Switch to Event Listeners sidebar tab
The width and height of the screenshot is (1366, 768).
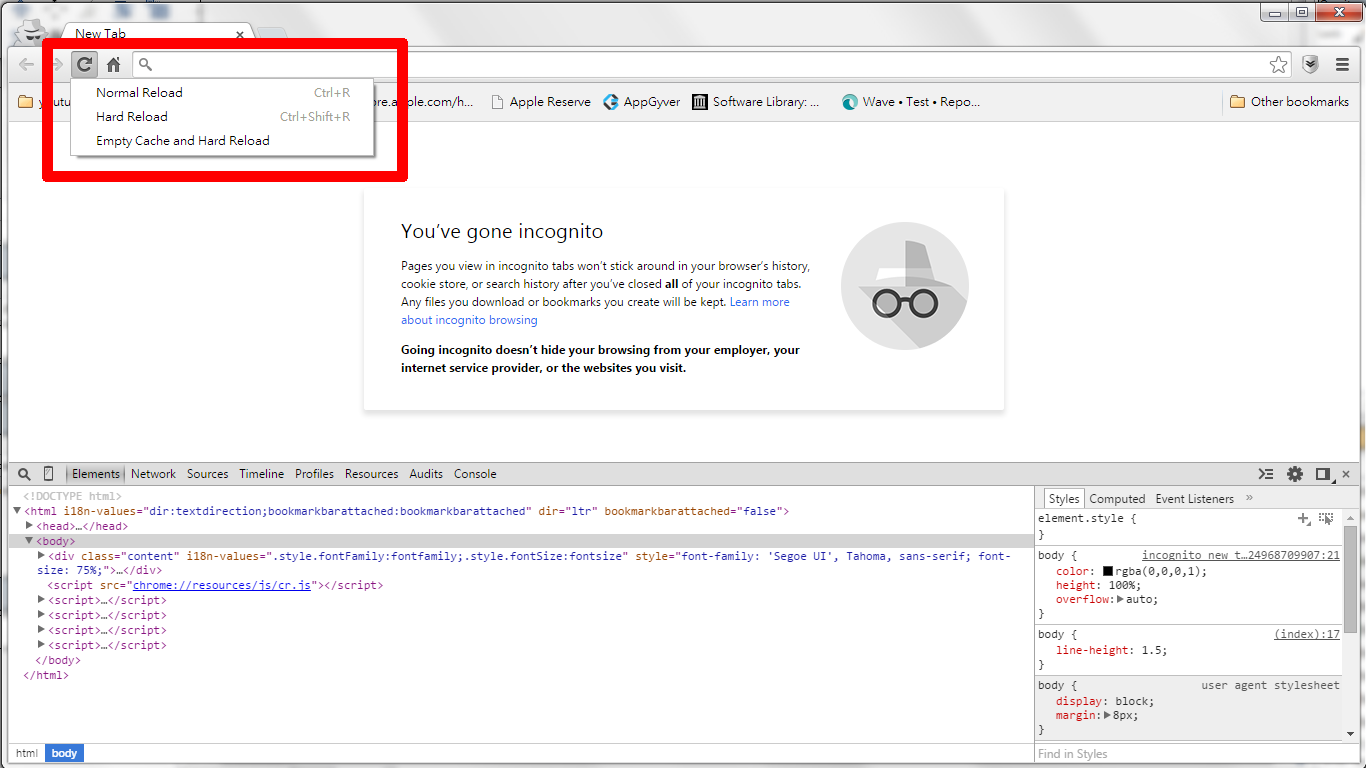click(1194, 499)
